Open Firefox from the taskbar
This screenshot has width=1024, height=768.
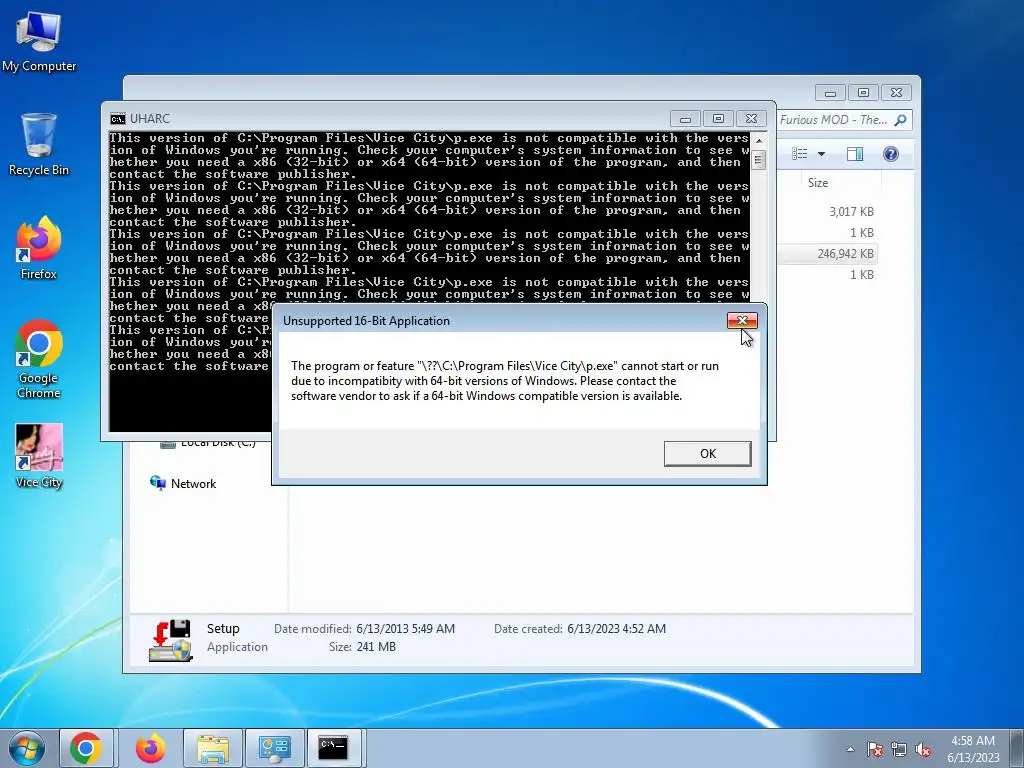pos(150,748)
